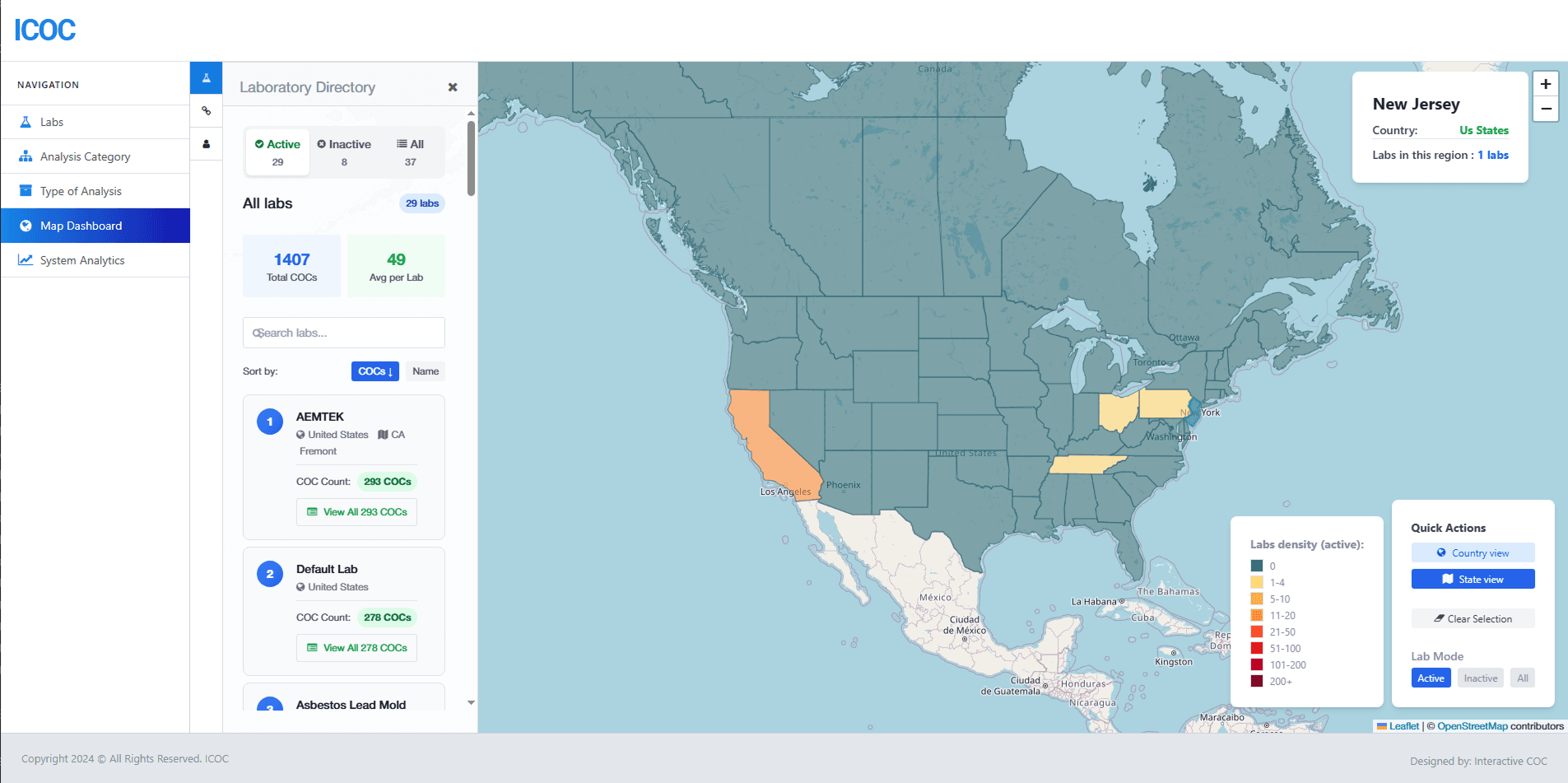
Task: View all 293 COCs for AEMTEK
Action: coord(356,512)
